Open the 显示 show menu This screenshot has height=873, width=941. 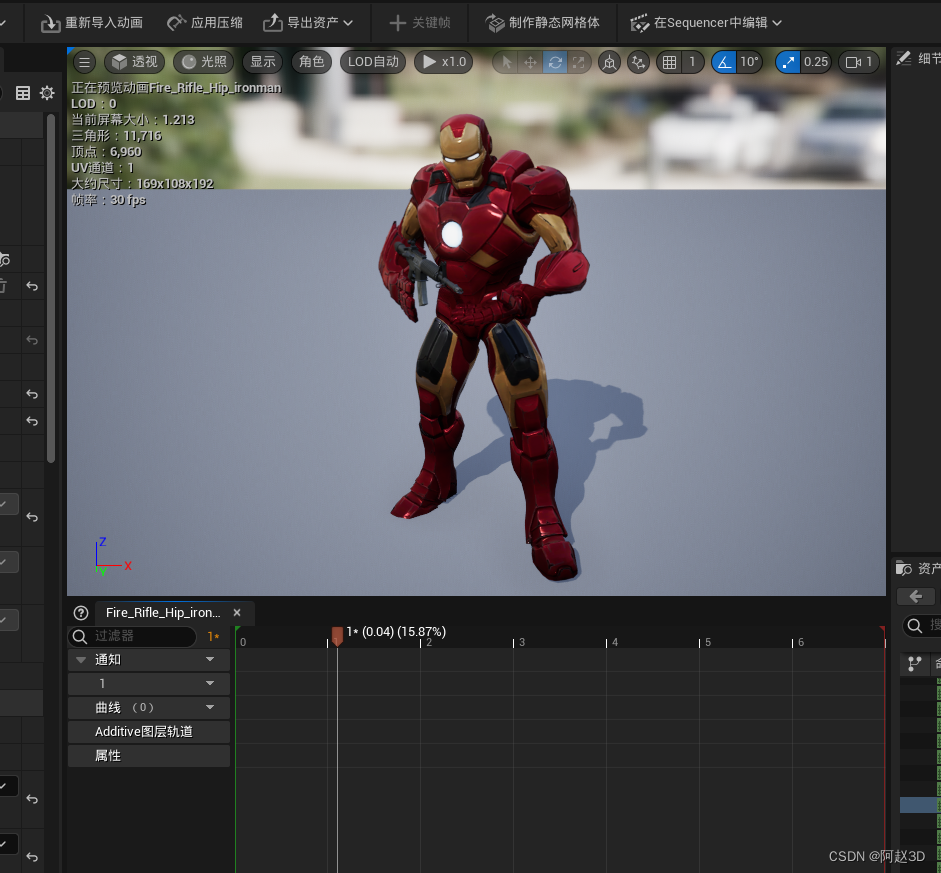coord(262,62)
